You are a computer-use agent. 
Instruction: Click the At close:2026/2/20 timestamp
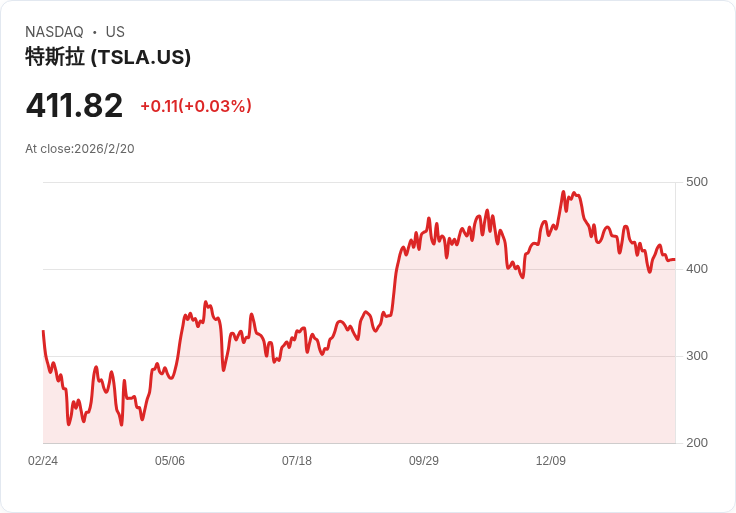coord(80,149)
